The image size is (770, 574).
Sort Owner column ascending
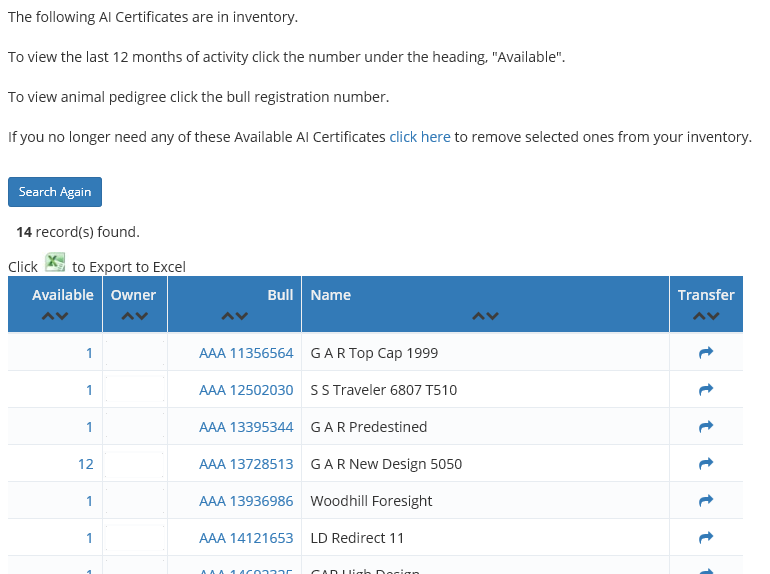click(128, 316)
